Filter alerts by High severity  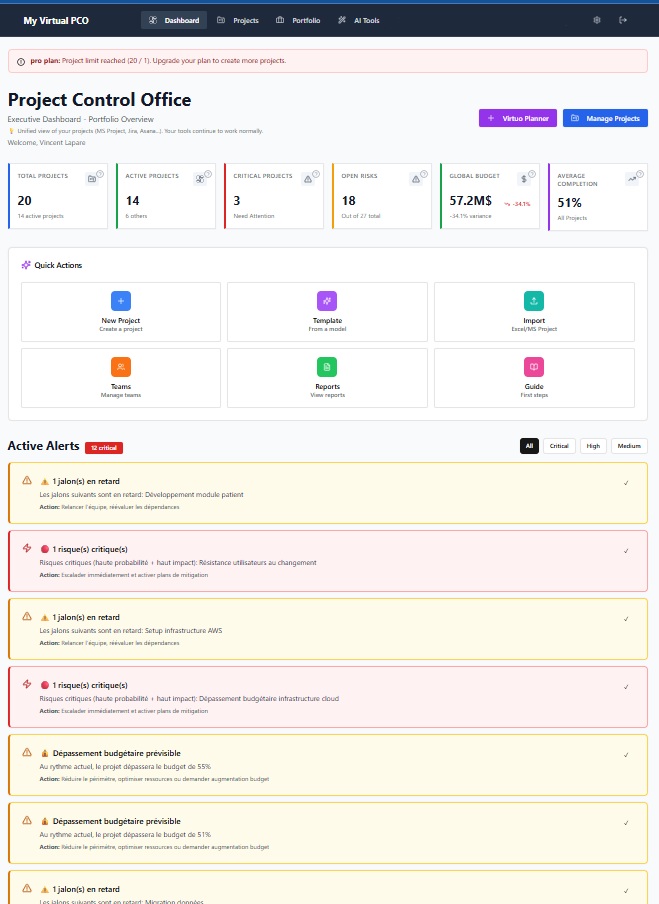[x=593, y=446]
